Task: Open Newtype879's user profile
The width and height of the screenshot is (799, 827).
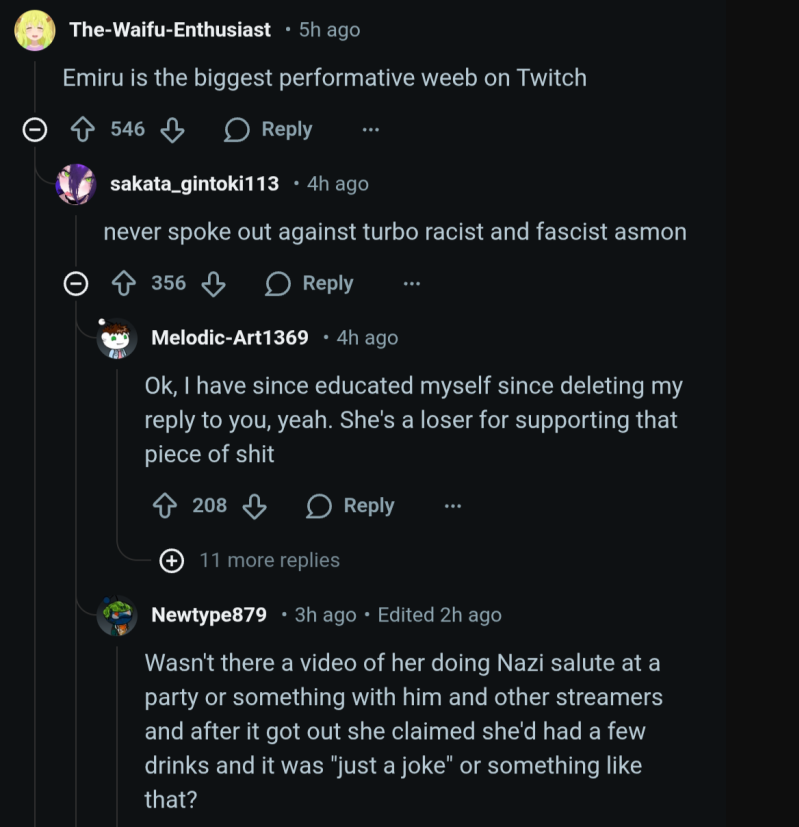Action: 209,615
